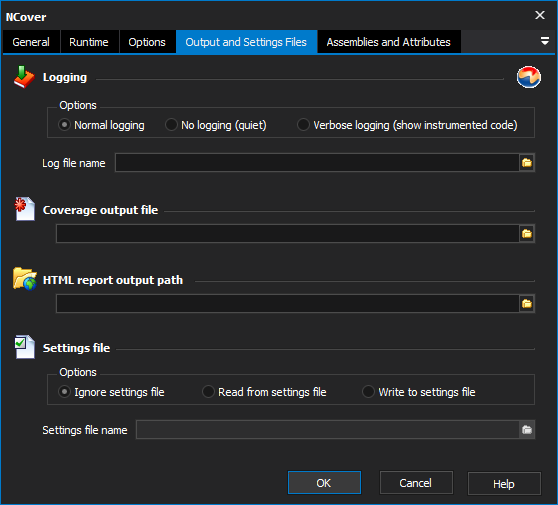Click the HTML report folder globe icon
Viewport: 558px width, 505px height.
coord(25,279)
